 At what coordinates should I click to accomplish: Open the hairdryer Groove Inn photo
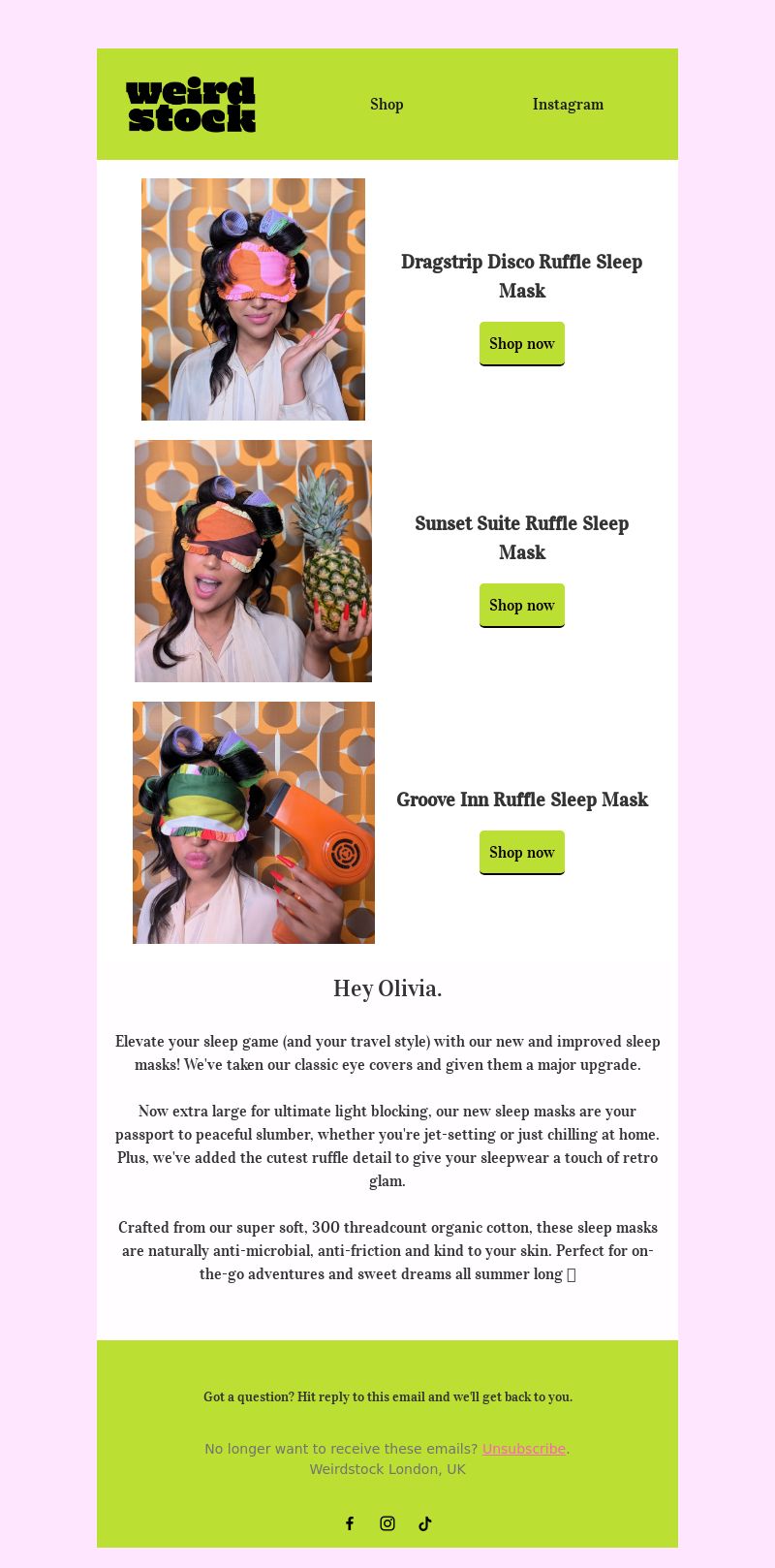(254, 823)
